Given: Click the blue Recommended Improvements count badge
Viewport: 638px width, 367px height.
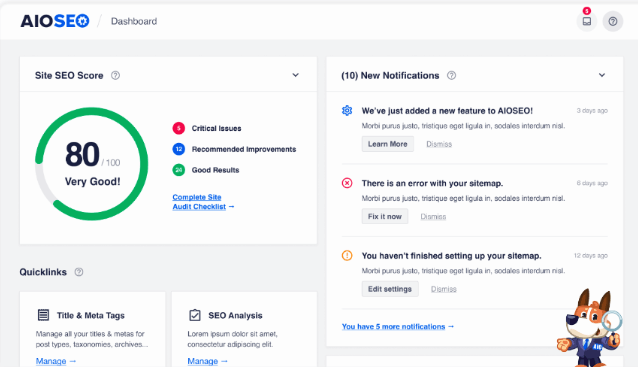Looking at the screenshot, I should [179, 149].
